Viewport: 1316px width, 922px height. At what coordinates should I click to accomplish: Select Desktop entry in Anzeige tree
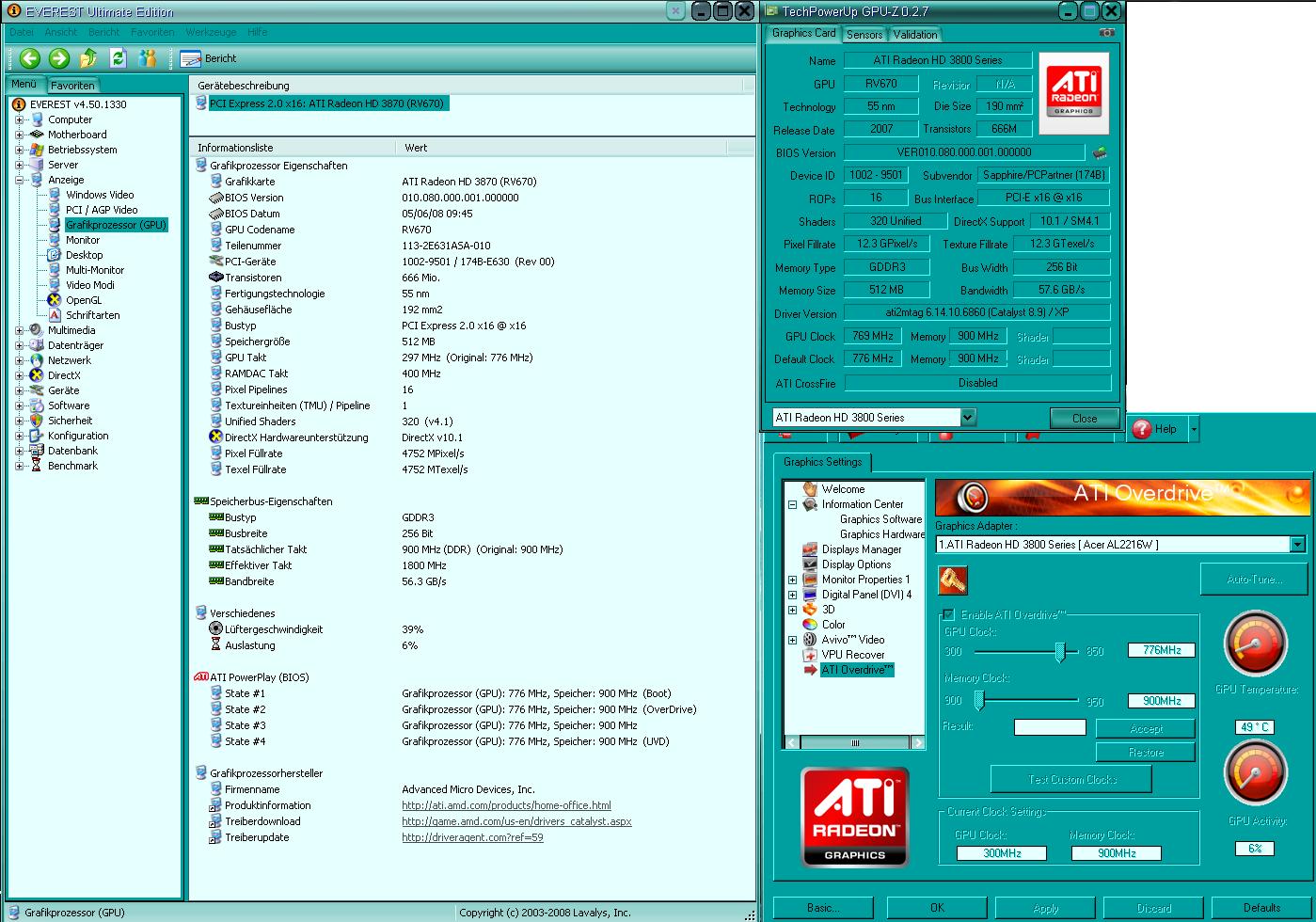[85, 255]
